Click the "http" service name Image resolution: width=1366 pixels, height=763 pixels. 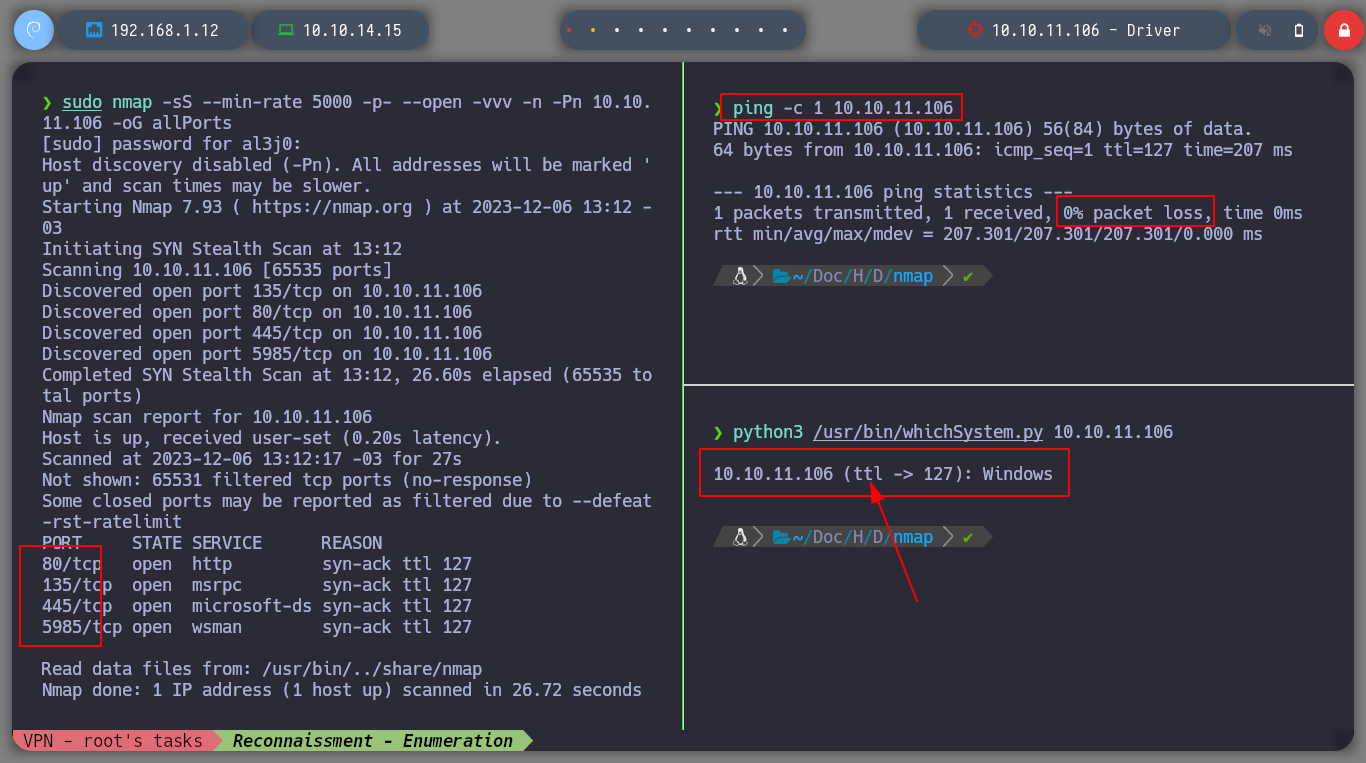[212, 564]
